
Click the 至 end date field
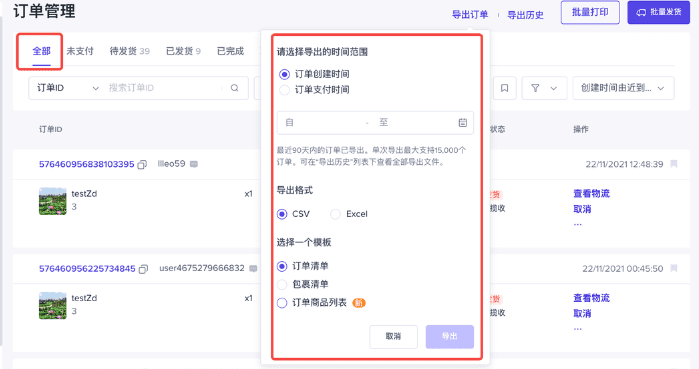[x=415, y=123]
